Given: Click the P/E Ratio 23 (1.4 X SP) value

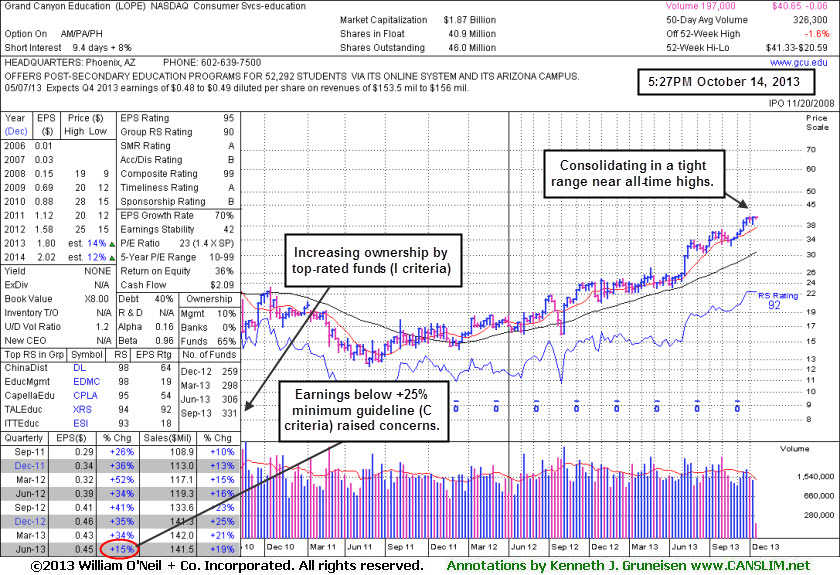Looking at the screenshot, I should click(207, 243).
